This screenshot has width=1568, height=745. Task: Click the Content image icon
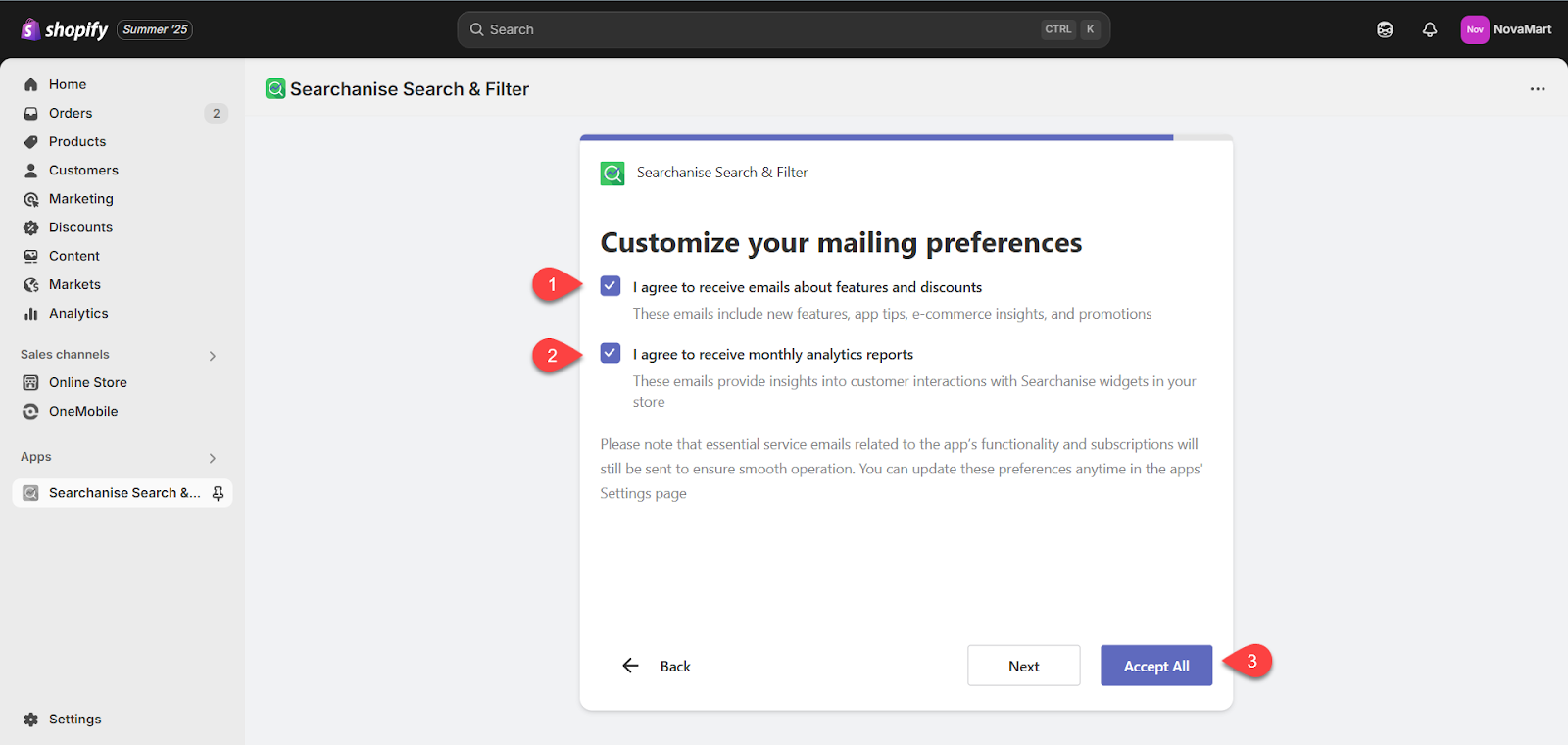pos(31,256)
